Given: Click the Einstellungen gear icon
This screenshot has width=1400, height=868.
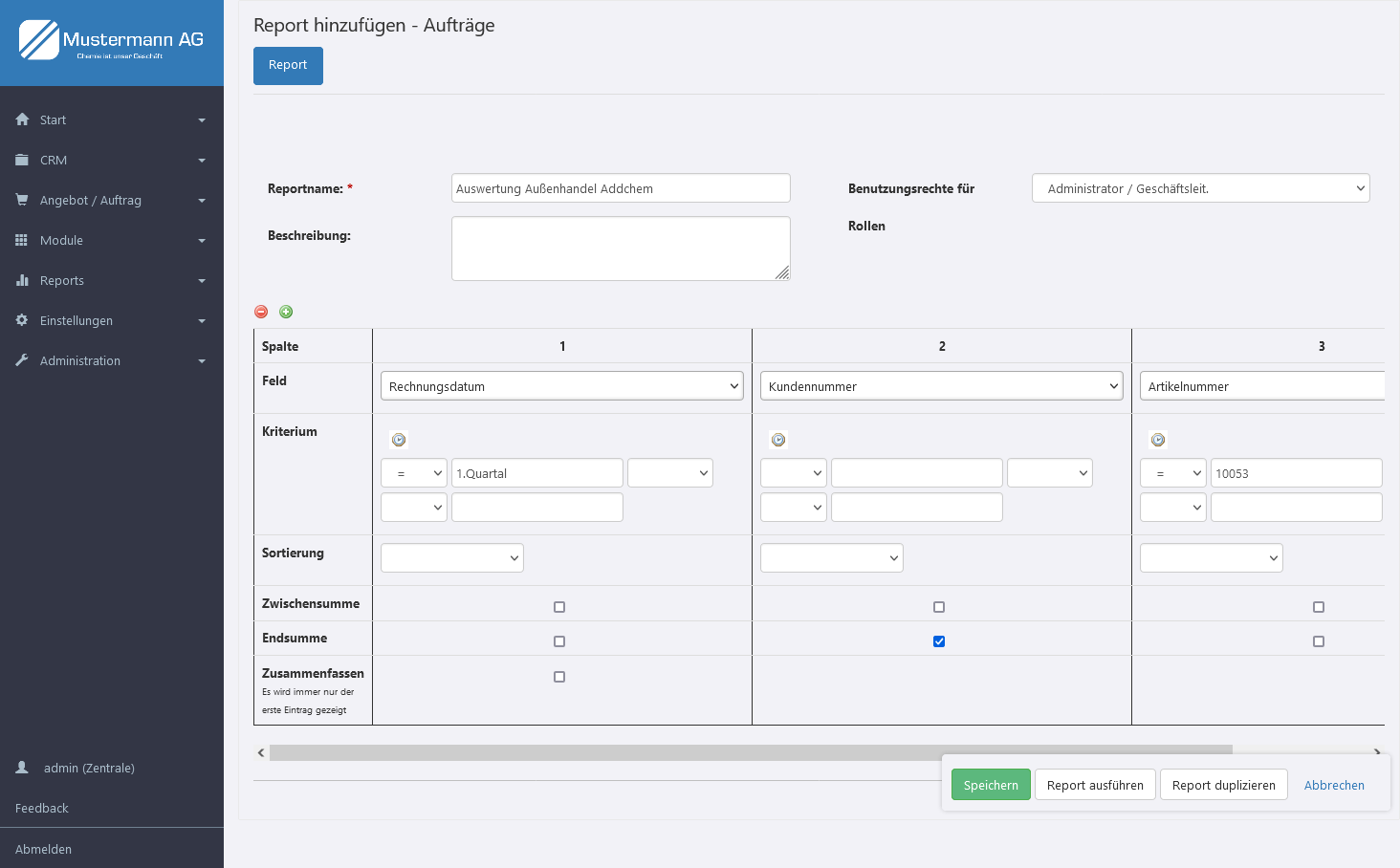Looking at the screenshot, I should [x=22, y=320].
